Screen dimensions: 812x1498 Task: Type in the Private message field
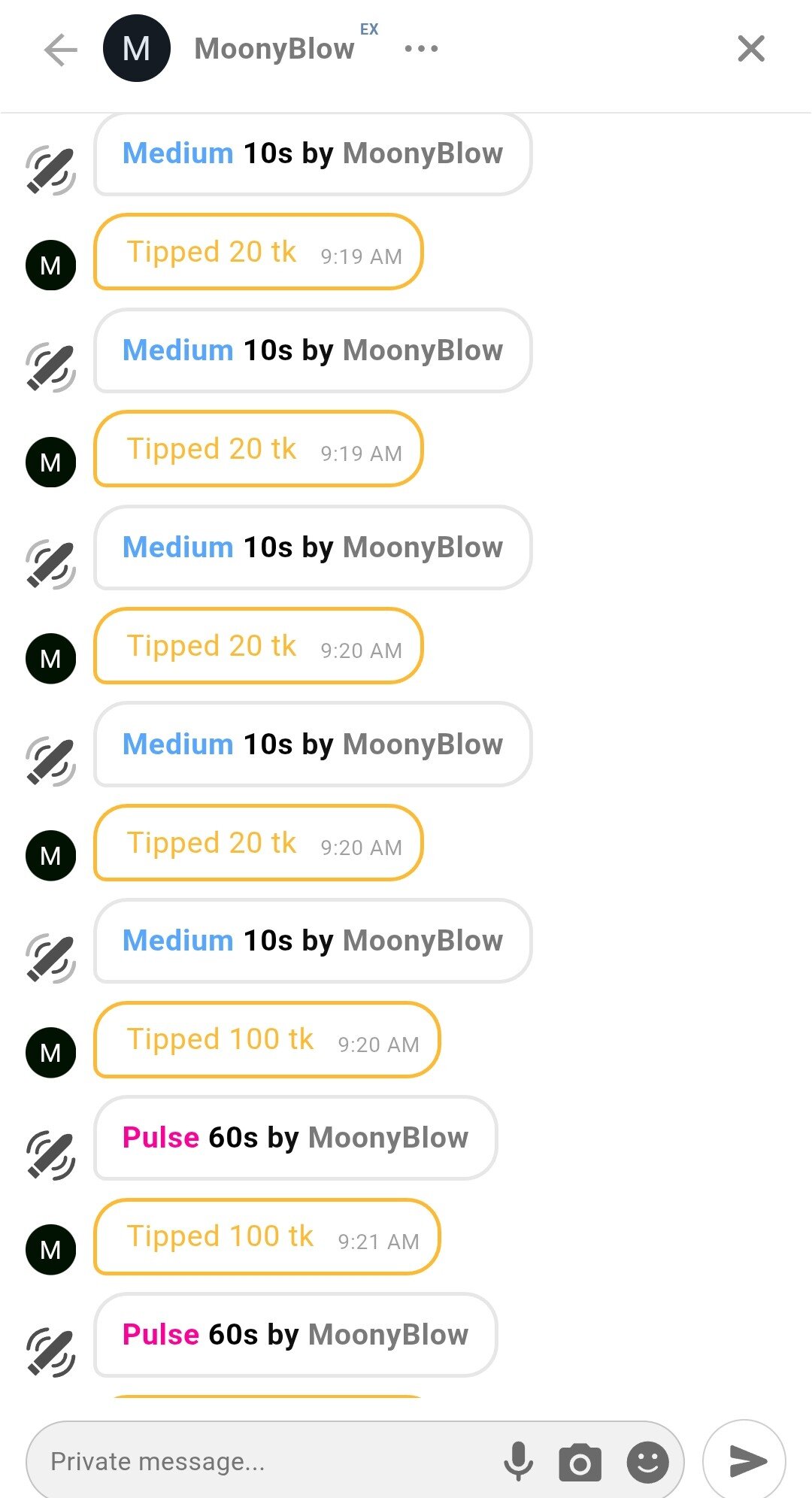(263, 1461)
